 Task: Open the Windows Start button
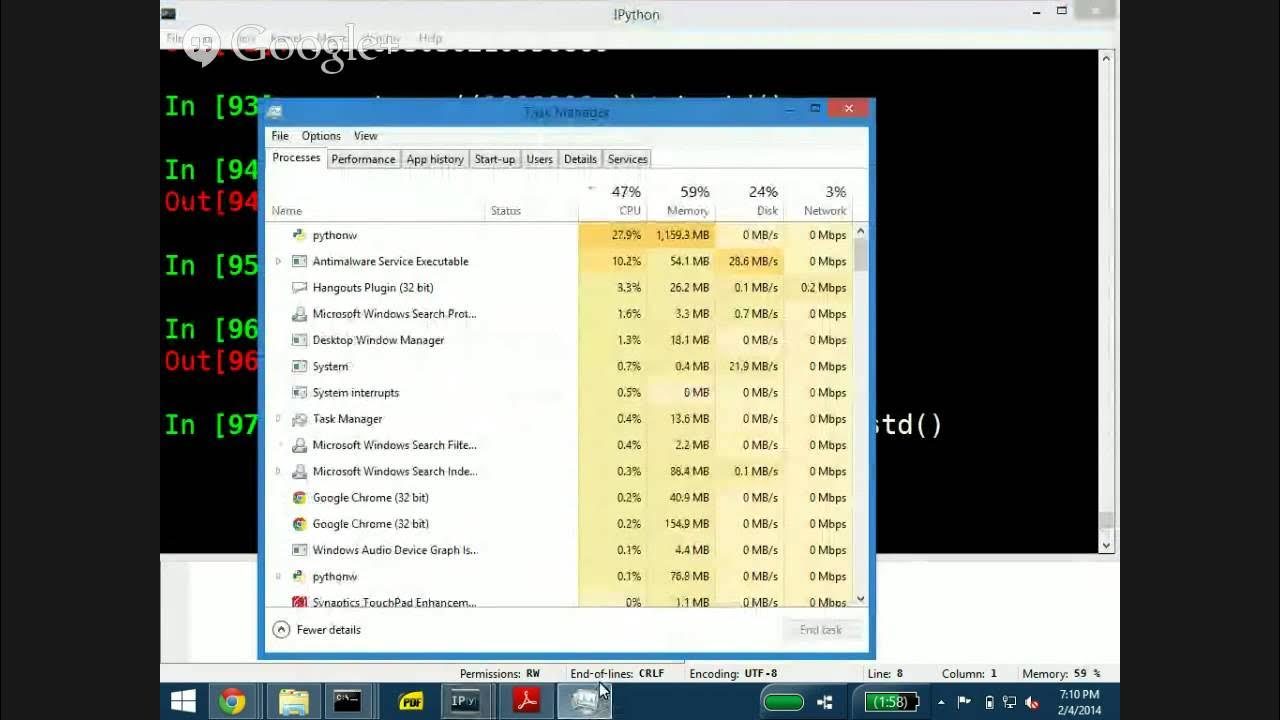pos(183,701)
